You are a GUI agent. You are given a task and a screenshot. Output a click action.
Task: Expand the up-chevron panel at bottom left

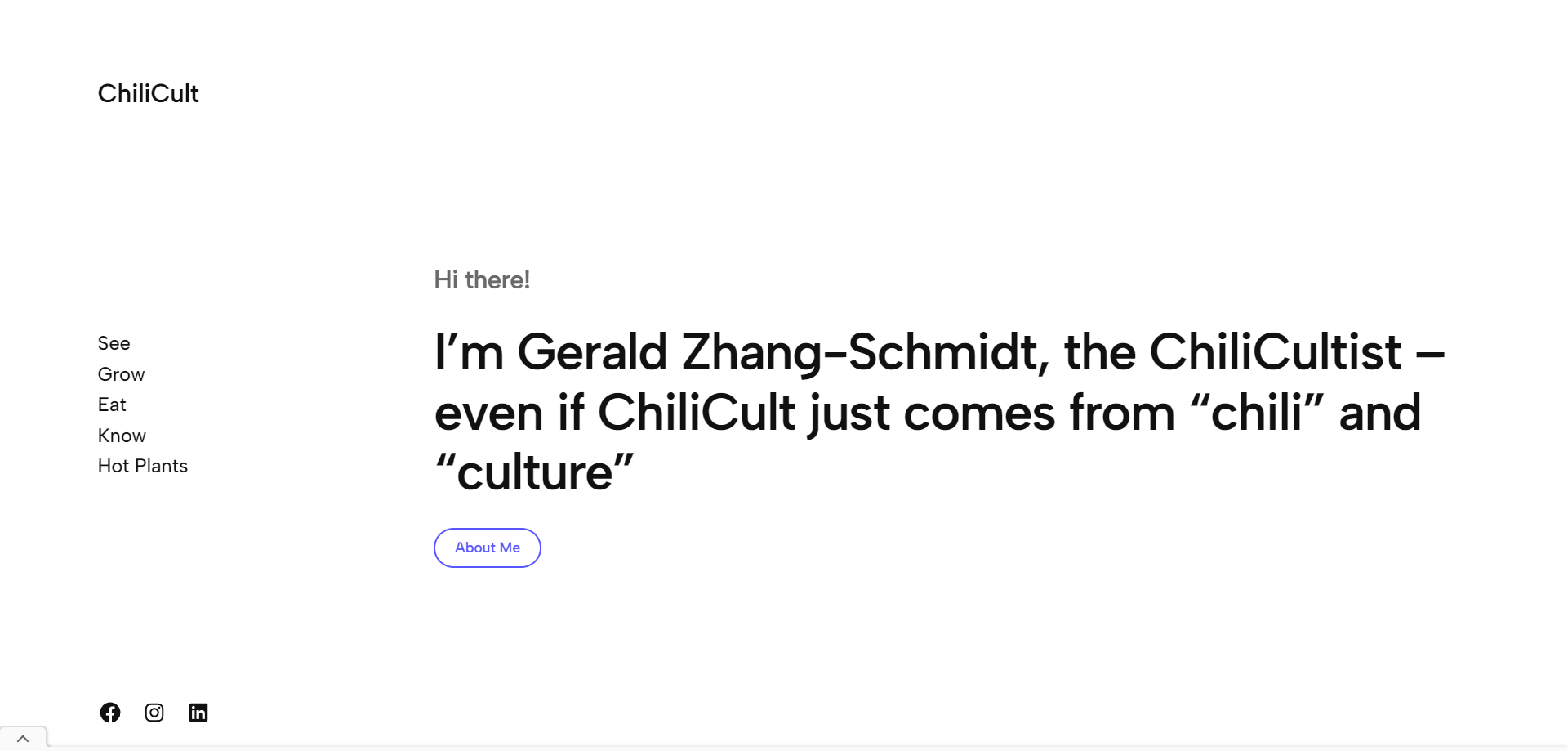(23, 739)
